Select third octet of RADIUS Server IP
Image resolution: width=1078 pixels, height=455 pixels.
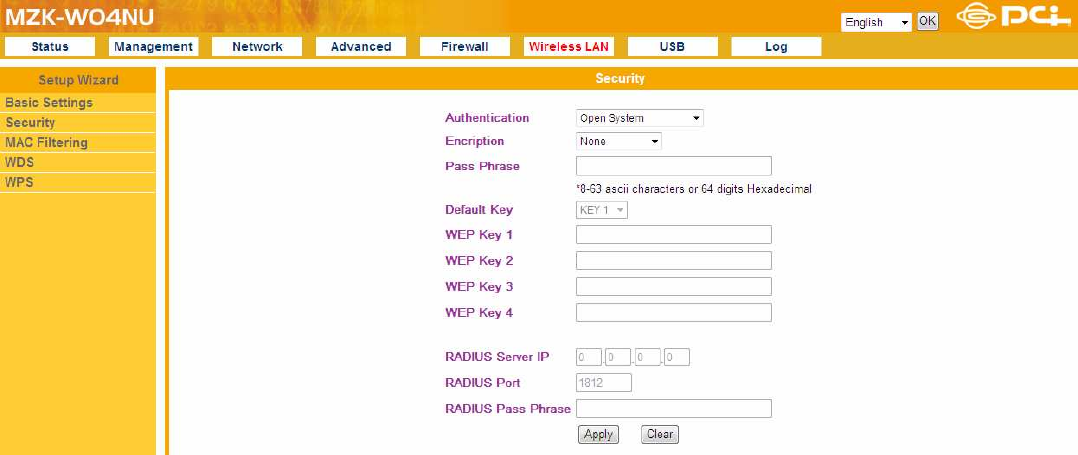click(648, 357)
